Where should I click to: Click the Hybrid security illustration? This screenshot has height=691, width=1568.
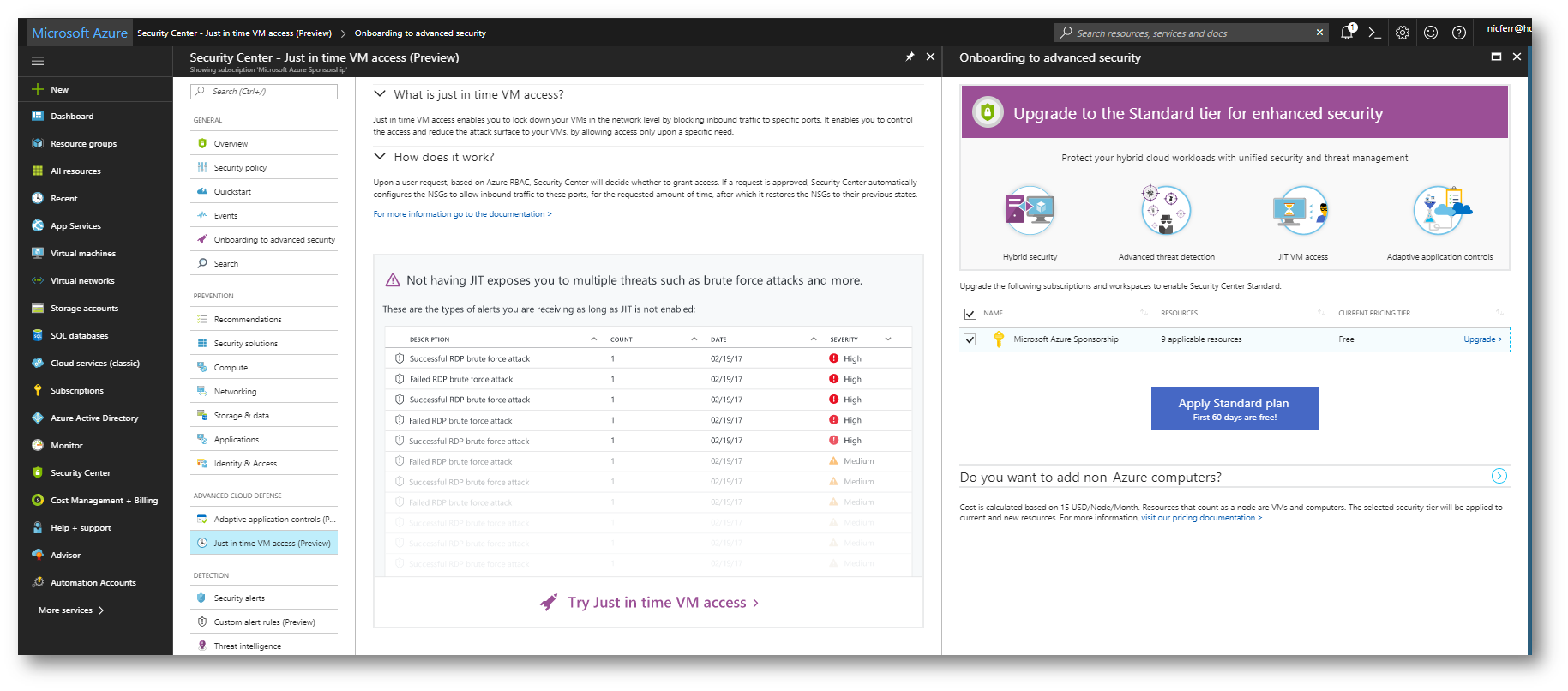click(1030, 210)
